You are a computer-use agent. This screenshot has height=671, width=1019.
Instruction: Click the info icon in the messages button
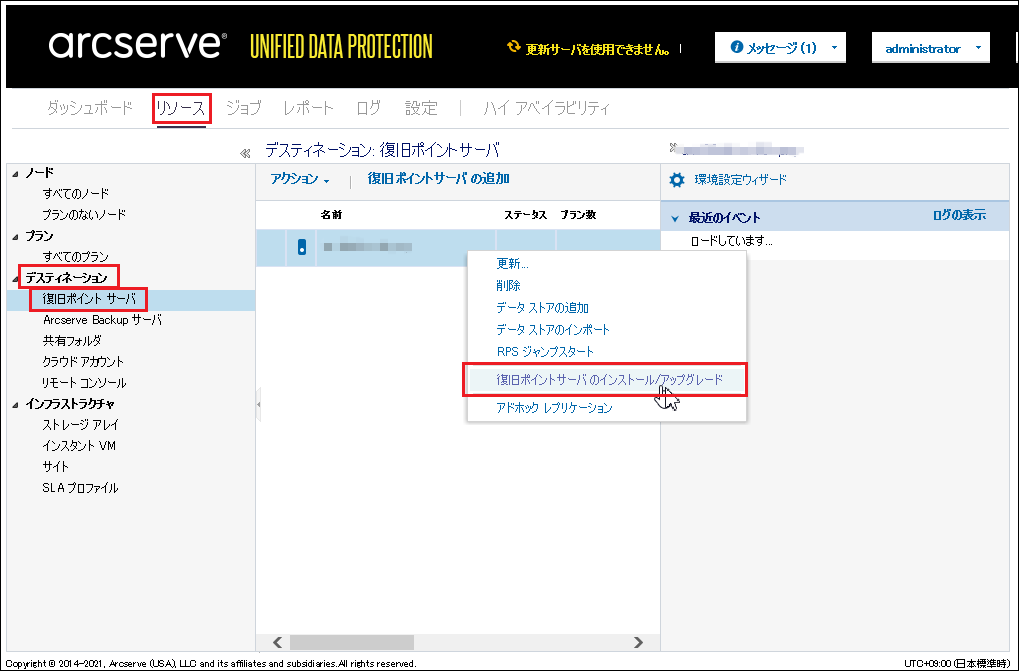pos(736,47)
